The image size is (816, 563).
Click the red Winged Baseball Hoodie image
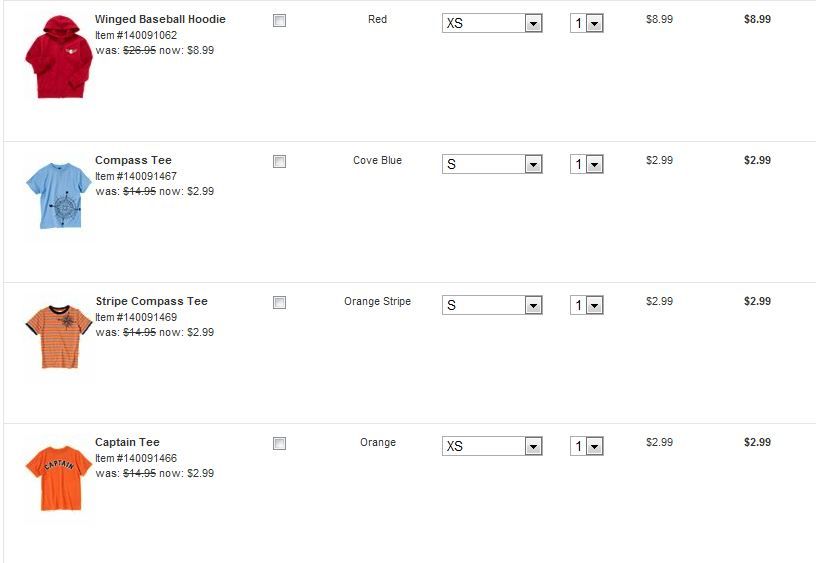coord(58,57)
